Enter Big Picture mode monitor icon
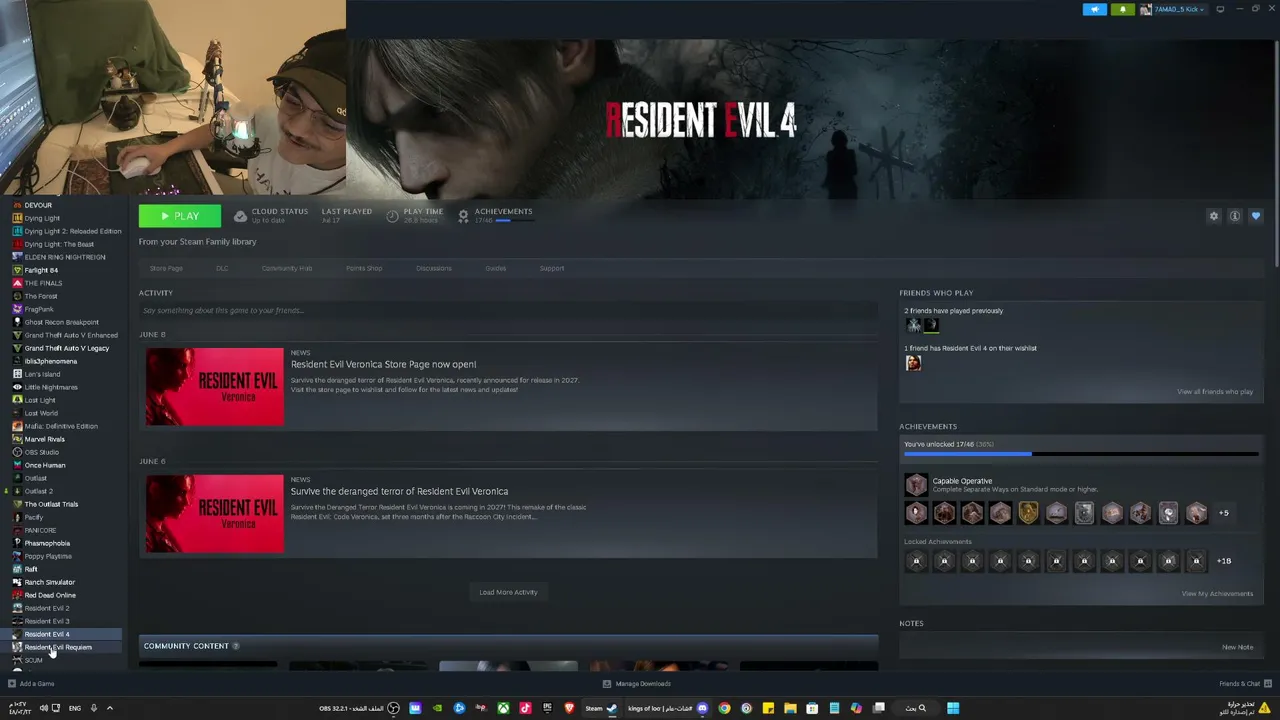The image size is (1280, 720). pos(1220,9)
